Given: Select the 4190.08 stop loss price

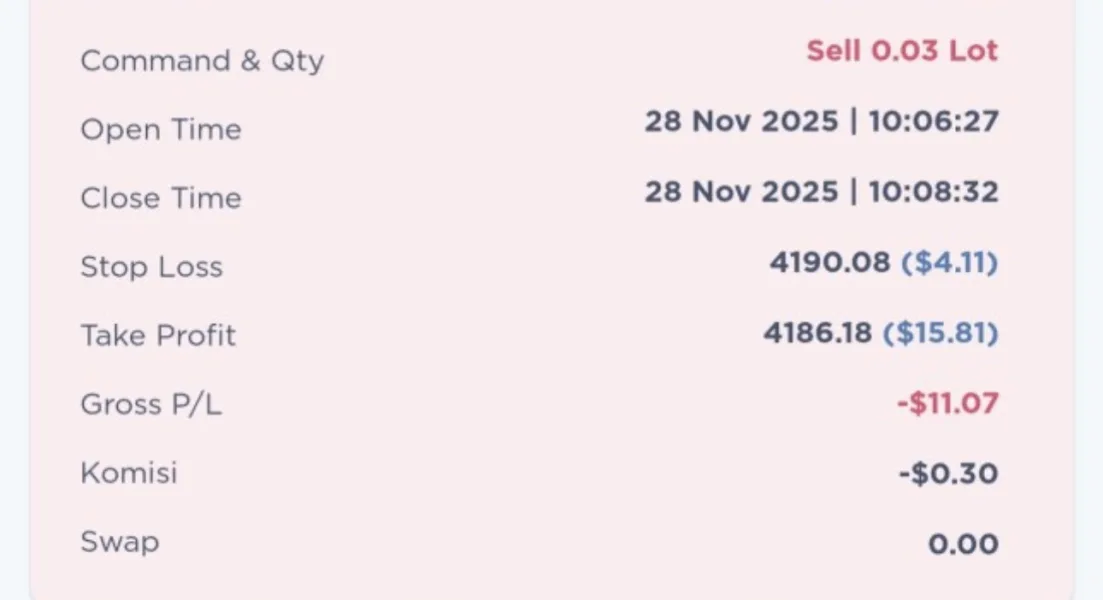Looking at the screenshot, I should (x=829, y=262).
